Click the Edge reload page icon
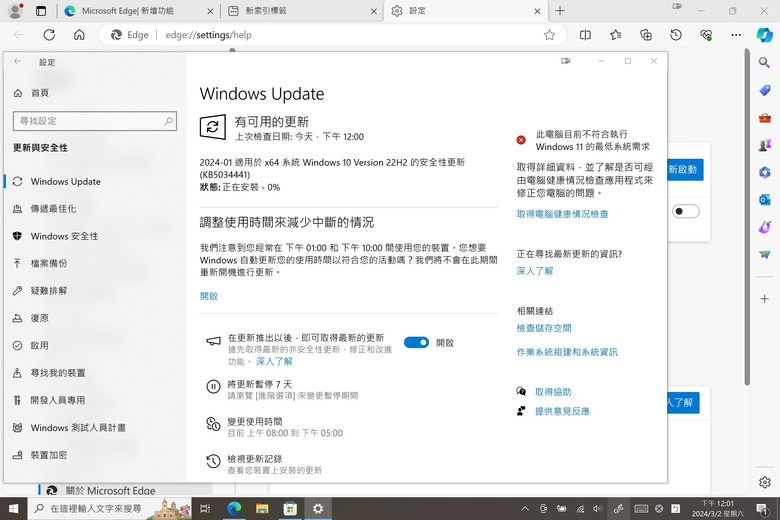Viewport: 780px width, 520px height. (x=49, y=35)
